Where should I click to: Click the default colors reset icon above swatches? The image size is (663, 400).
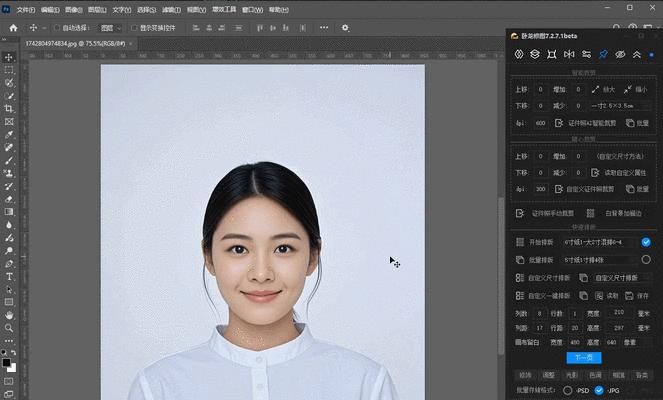4,352
